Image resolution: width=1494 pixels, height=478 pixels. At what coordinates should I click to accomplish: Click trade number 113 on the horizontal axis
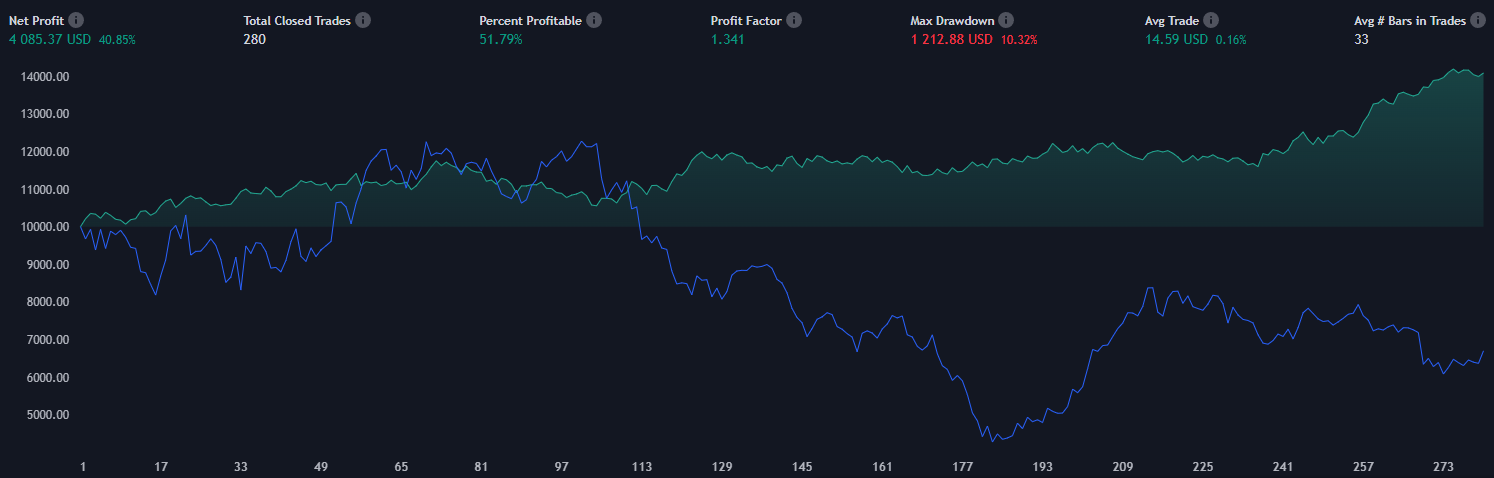[x=642, y=467]
